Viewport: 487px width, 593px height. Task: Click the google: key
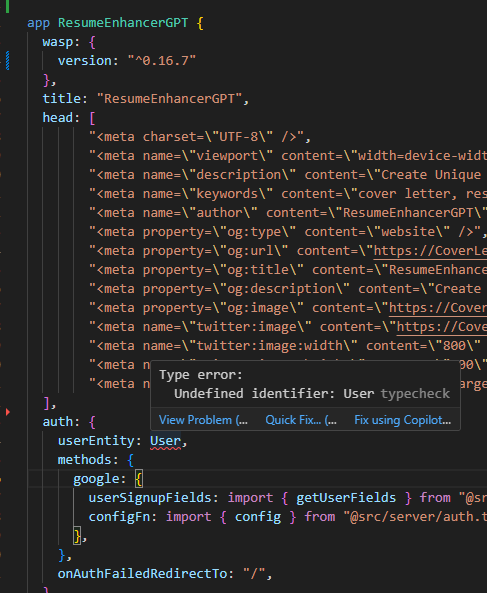[x=99, y=479]
